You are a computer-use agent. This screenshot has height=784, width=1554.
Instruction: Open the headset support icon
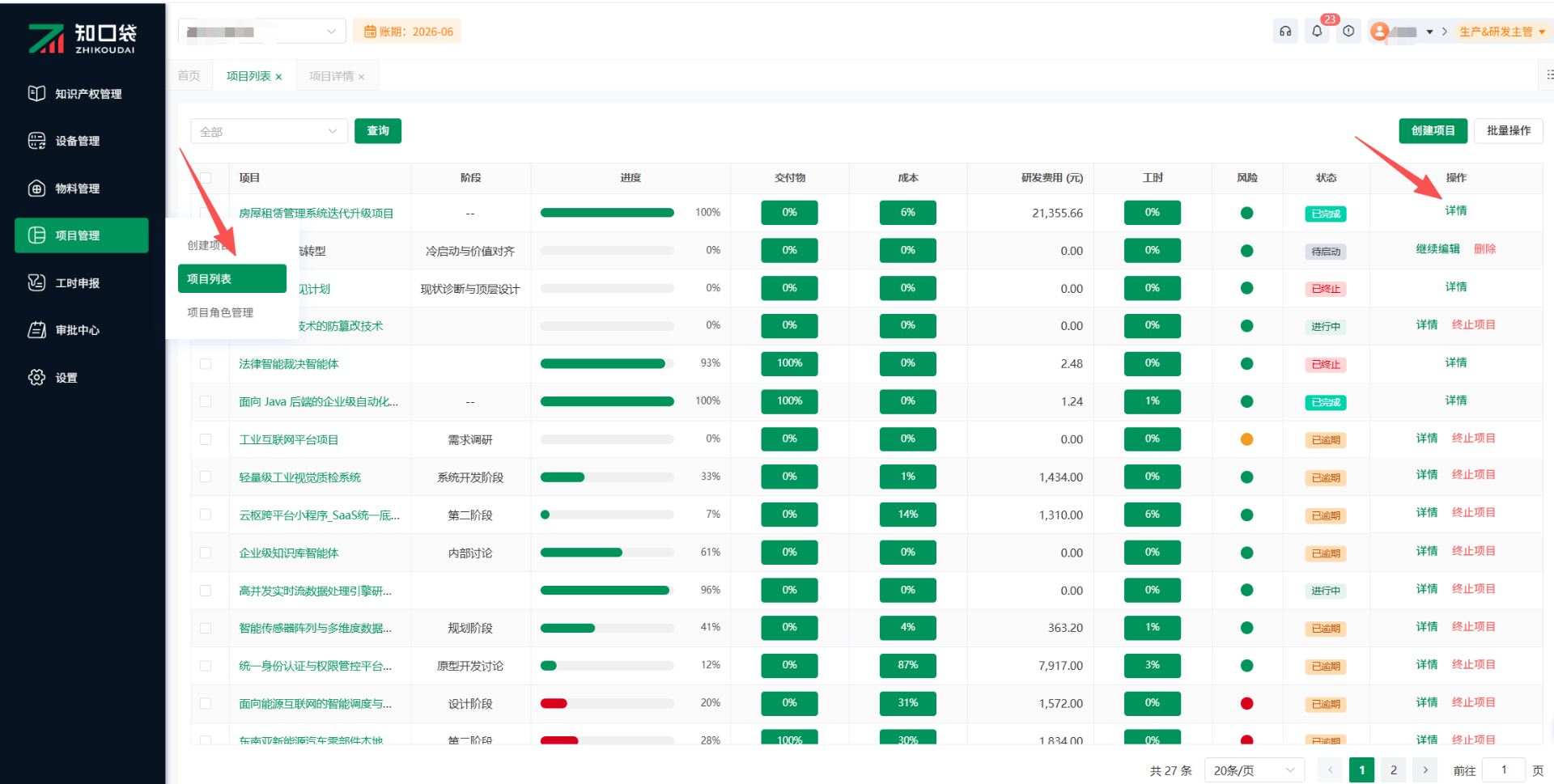click(x=1285, y=32)
